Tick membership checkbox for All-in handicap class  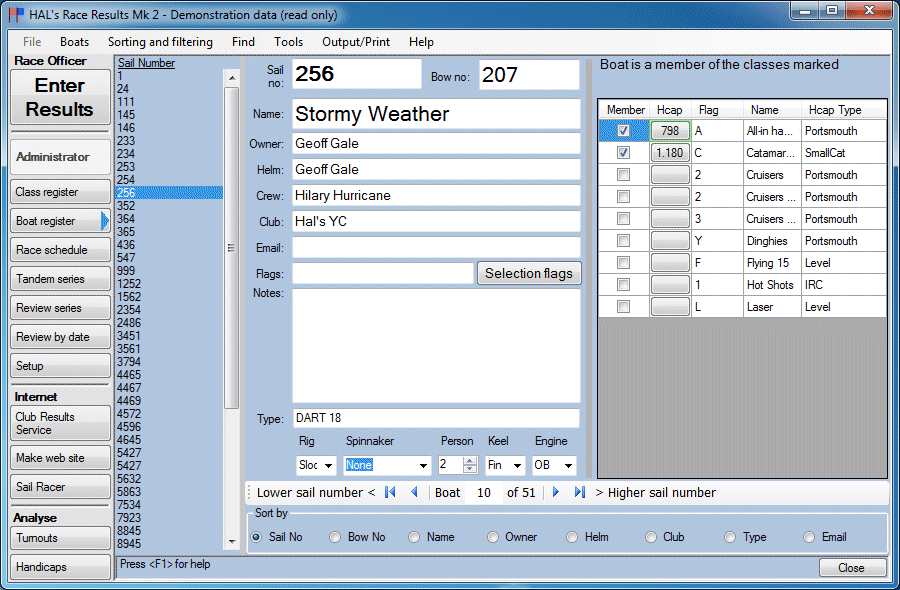coord(623,131)
